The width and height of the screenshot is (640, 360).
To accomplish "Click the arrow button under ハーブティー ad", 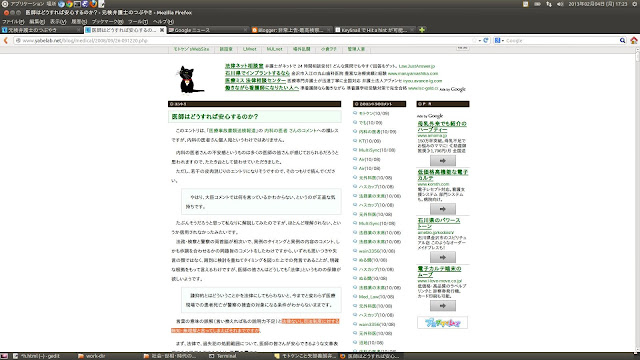I will click(442, 160).
